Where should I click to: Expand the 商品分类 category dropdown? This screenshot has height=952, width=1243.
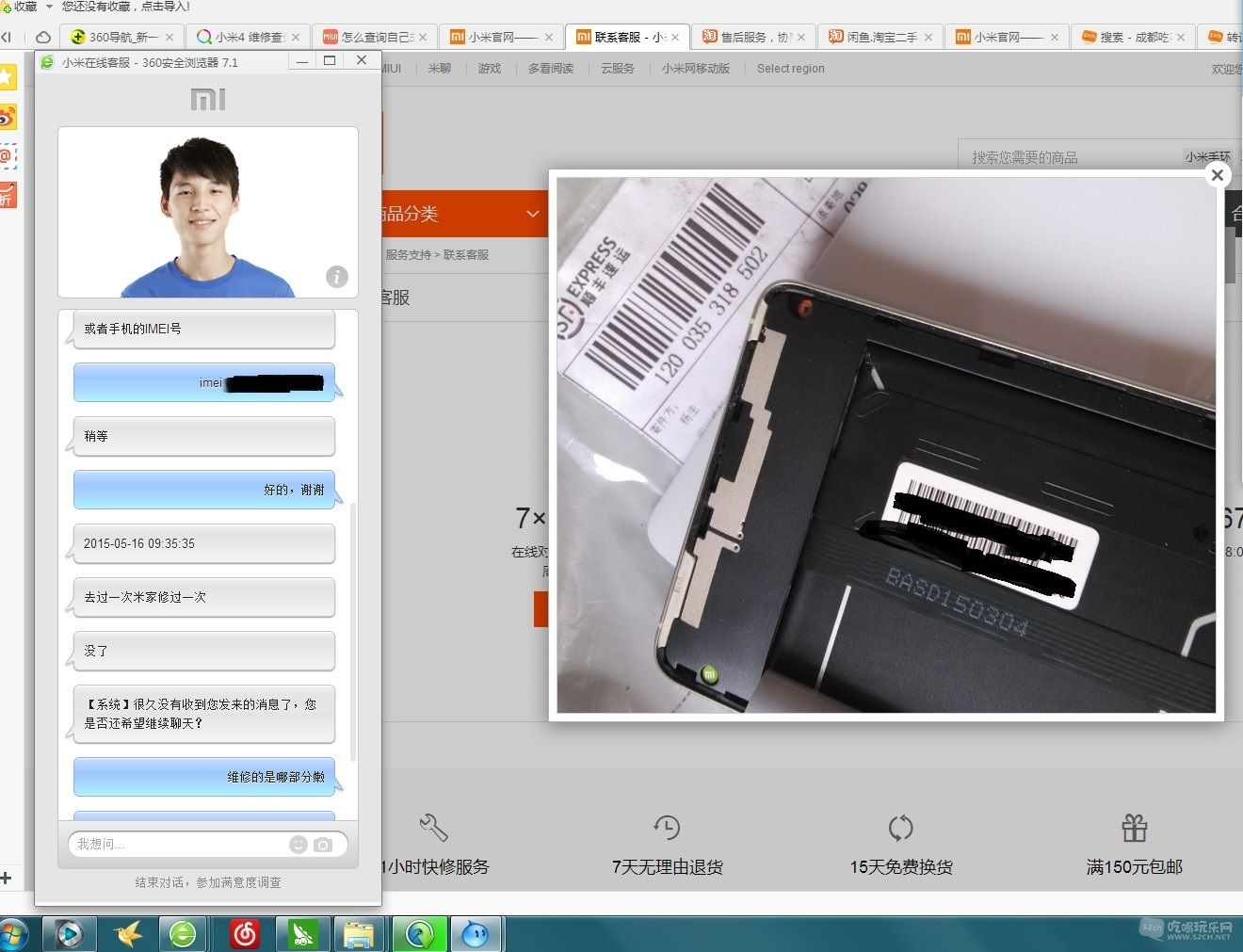[533, 214]
